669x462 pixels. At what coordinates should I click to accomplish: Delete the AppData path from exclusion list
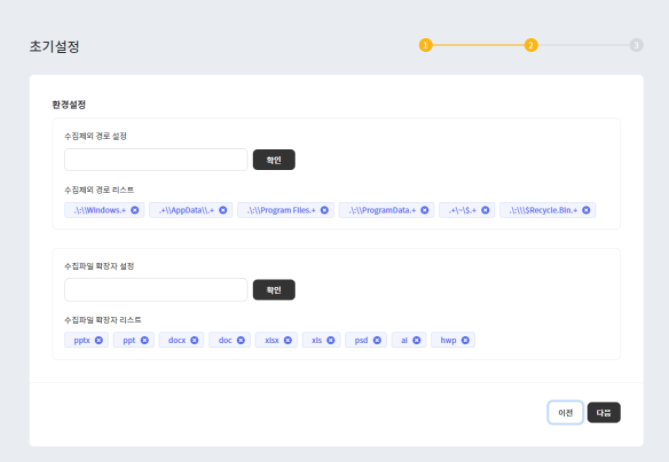[223, 210]
